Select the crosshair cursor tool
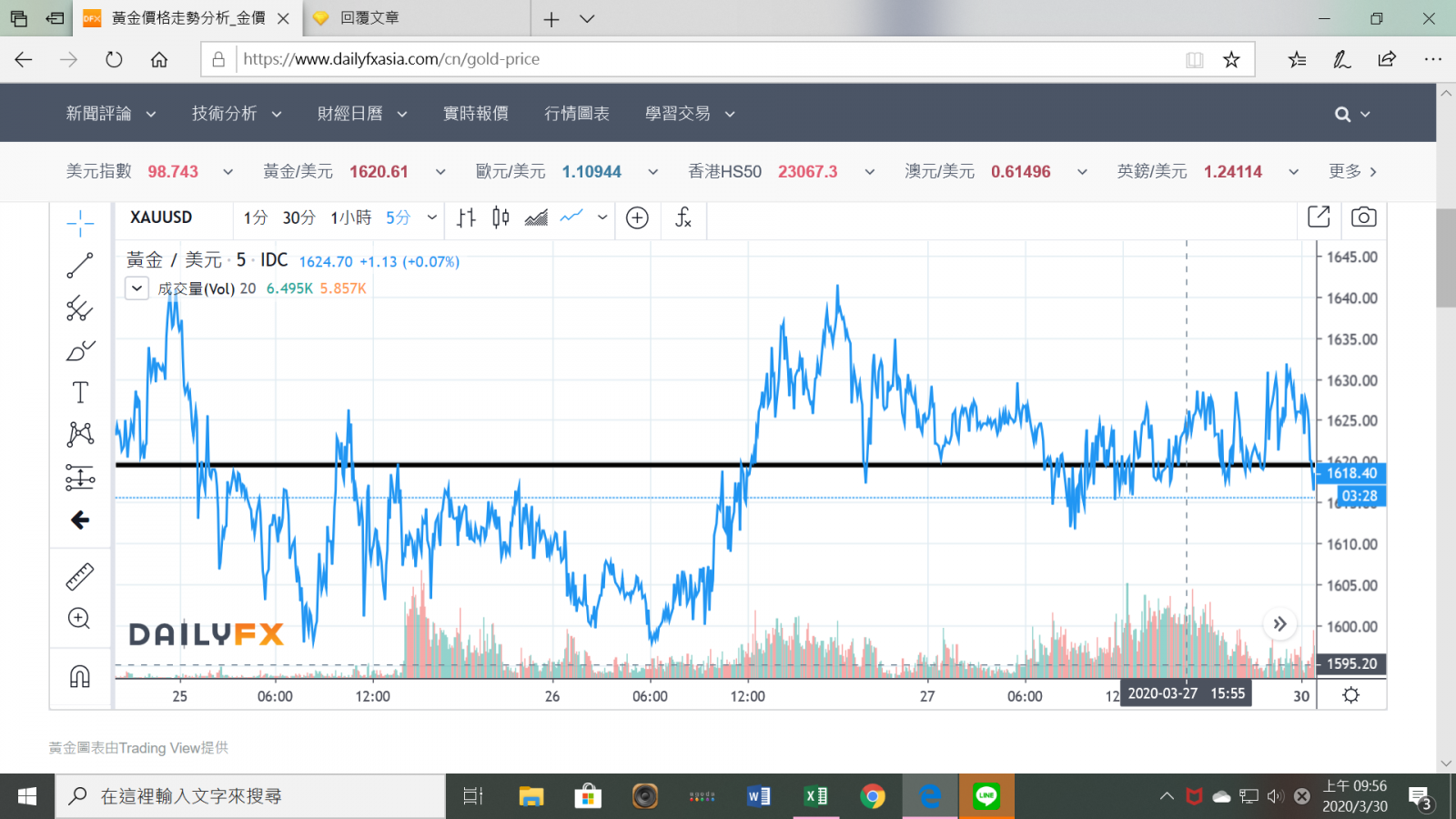This screenshot has height=819, width=1456. (x=80, y=223)
